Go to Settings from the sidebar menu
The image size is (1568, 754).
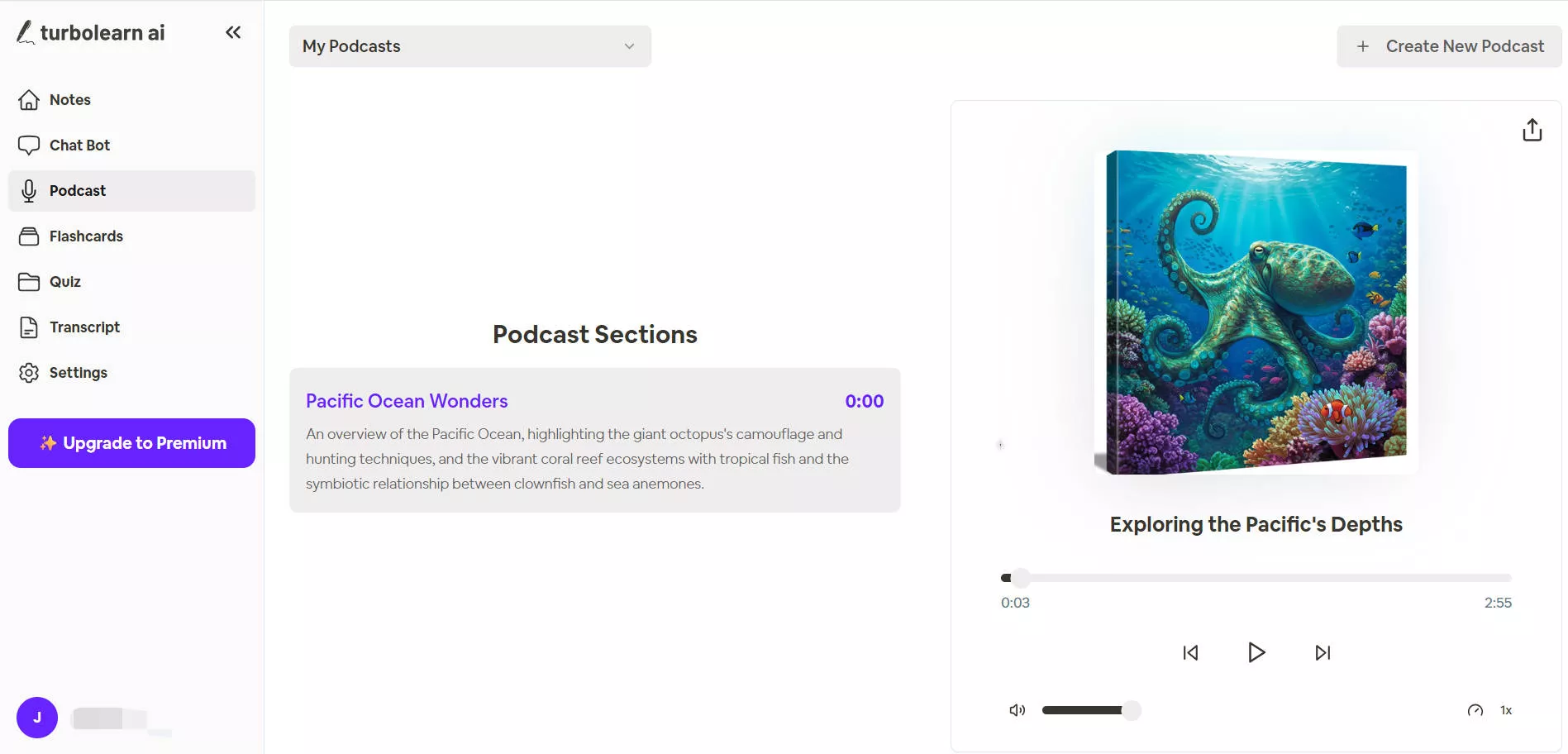pyautogui.click(x=78, y=372)
